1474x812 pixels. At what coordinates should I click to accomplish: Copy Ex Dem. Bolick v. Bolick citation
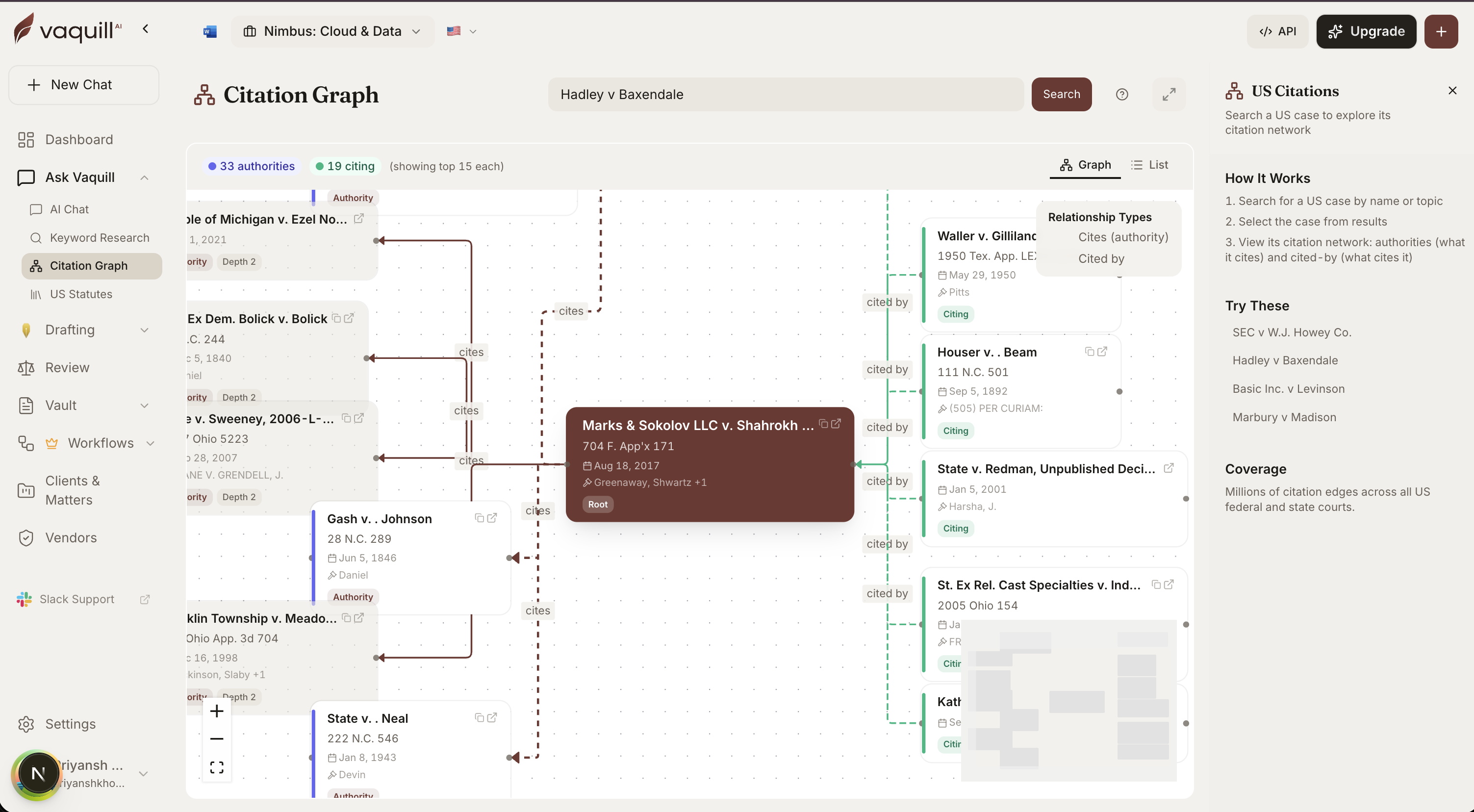pos(336,318)
